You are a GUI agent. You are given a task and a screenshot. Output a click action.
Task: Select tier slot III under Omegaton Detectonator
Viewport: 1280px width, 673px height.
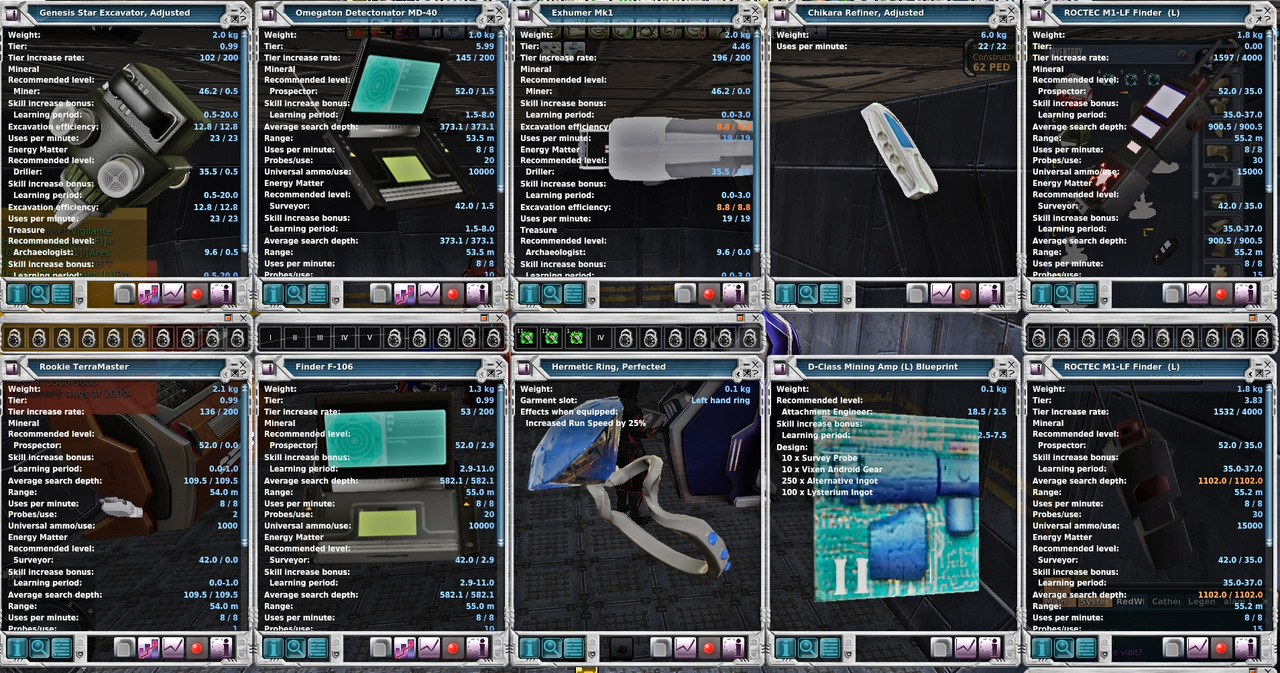(x=320, y=338)
